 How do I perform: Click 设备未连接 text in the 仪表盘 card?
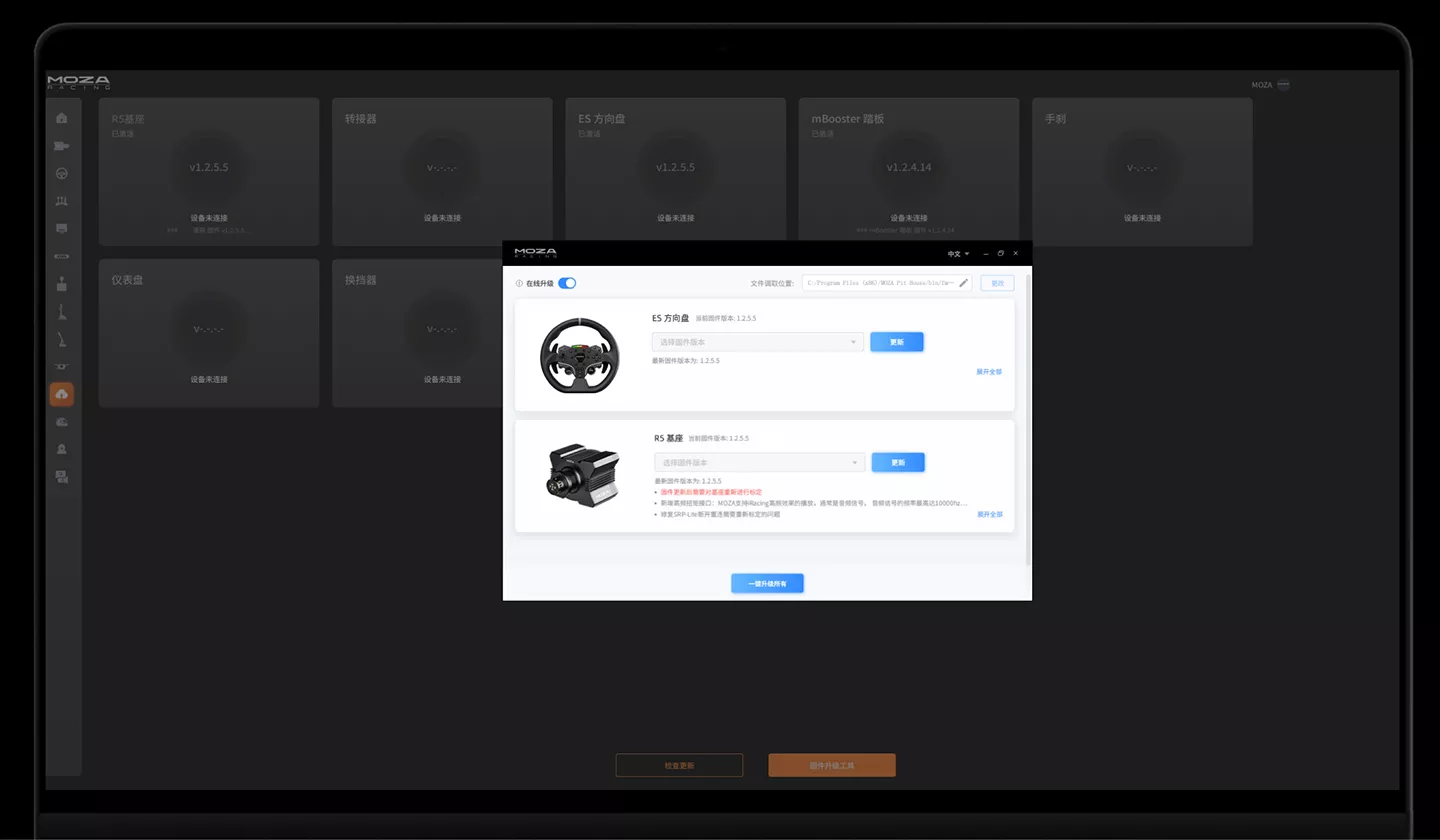click(x=209, y=380)
